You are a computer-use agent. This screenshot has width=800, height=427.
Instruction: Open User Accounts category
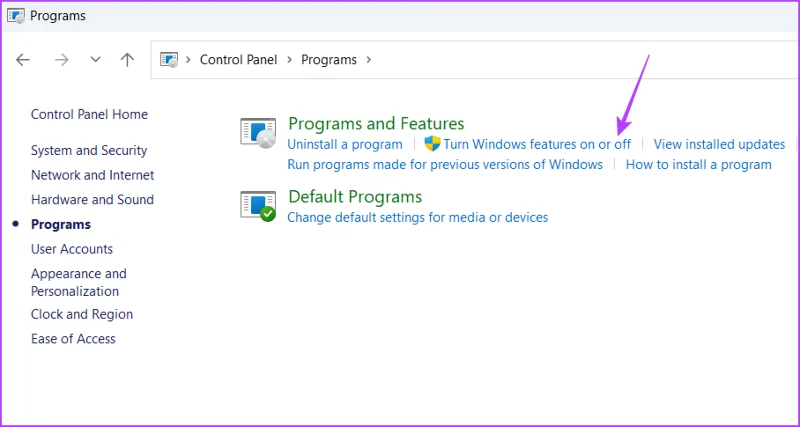[x=72, y=249]
